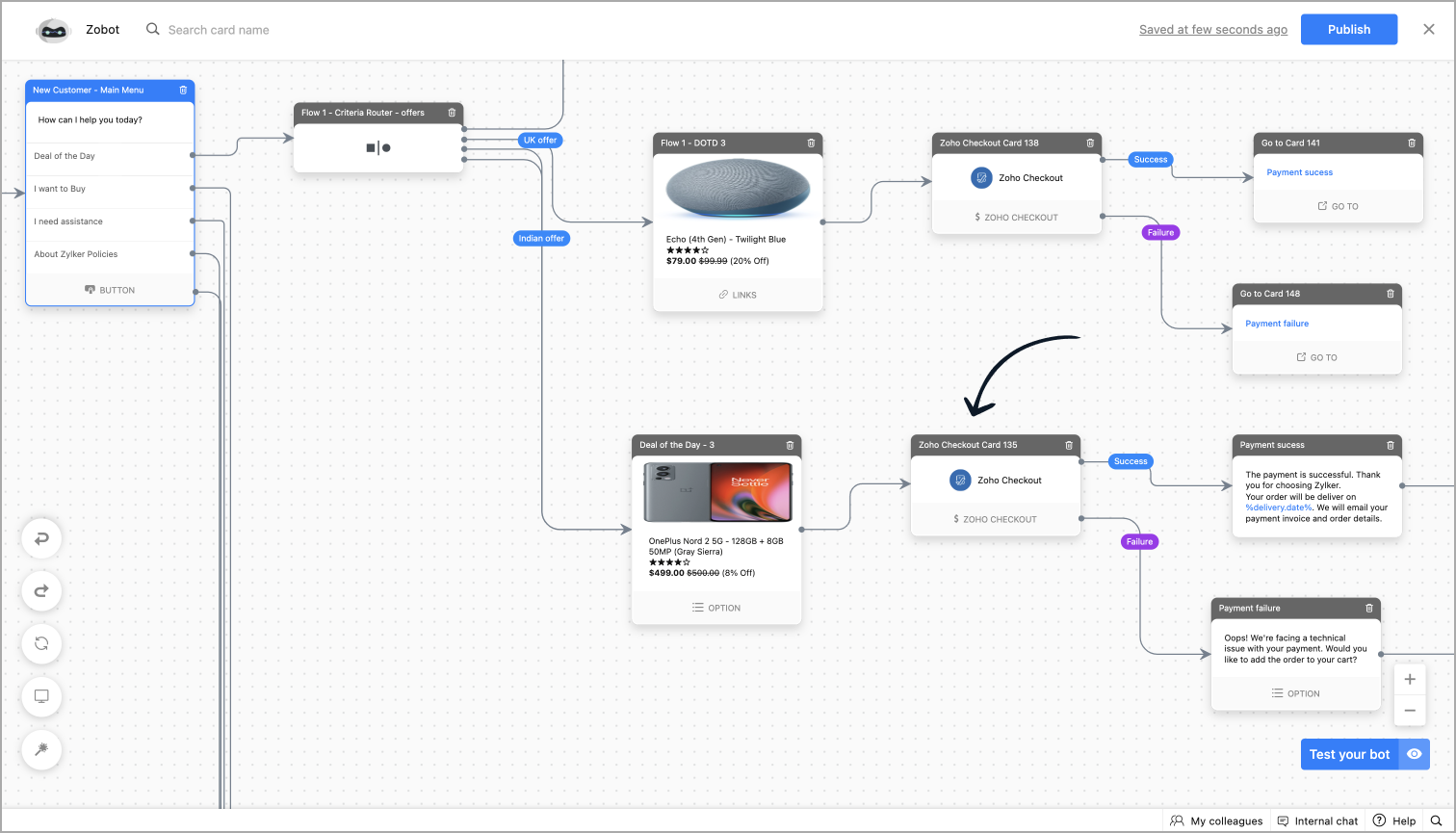Delete the New Customer - Main Menu card

(183, 91)
